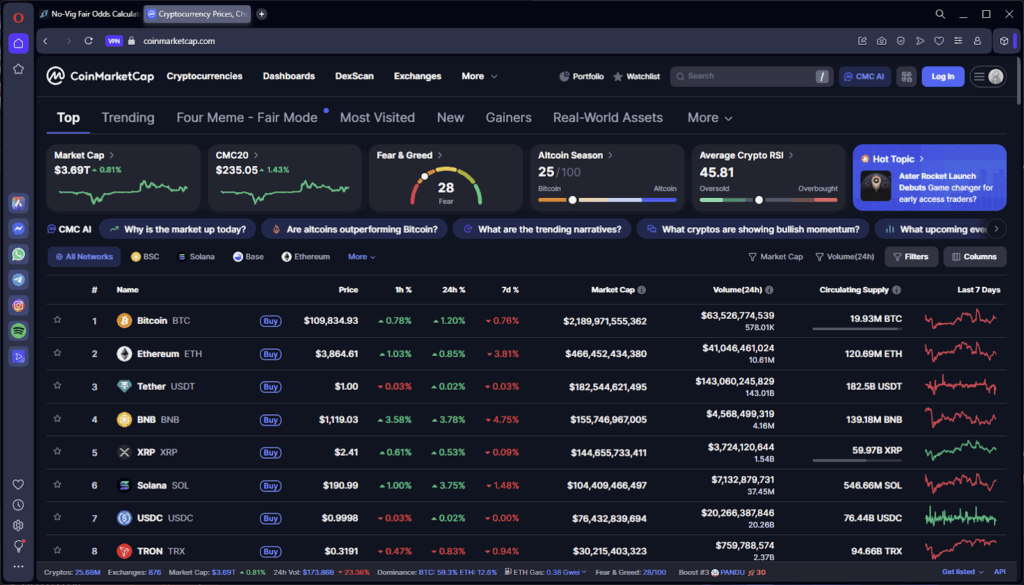
Task: Click the Ethereum coin logo
Action: click(x=124, y=354)
